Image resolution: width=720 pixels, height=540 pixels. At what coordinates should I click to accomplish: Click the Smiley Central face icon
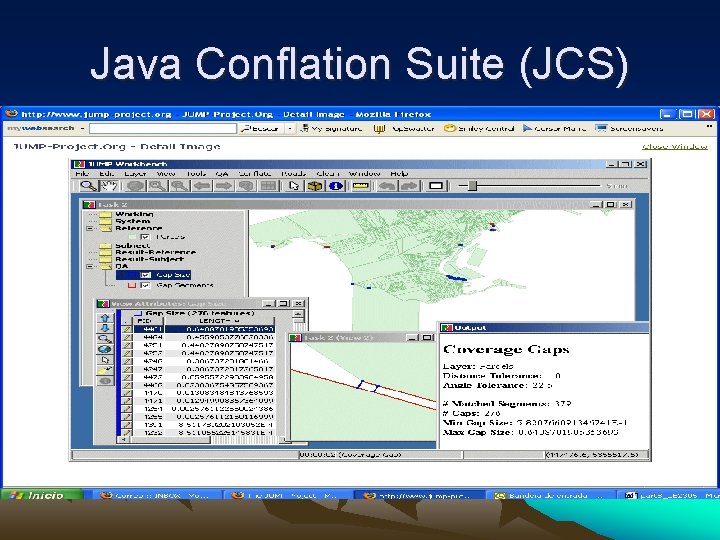point(449,129)
